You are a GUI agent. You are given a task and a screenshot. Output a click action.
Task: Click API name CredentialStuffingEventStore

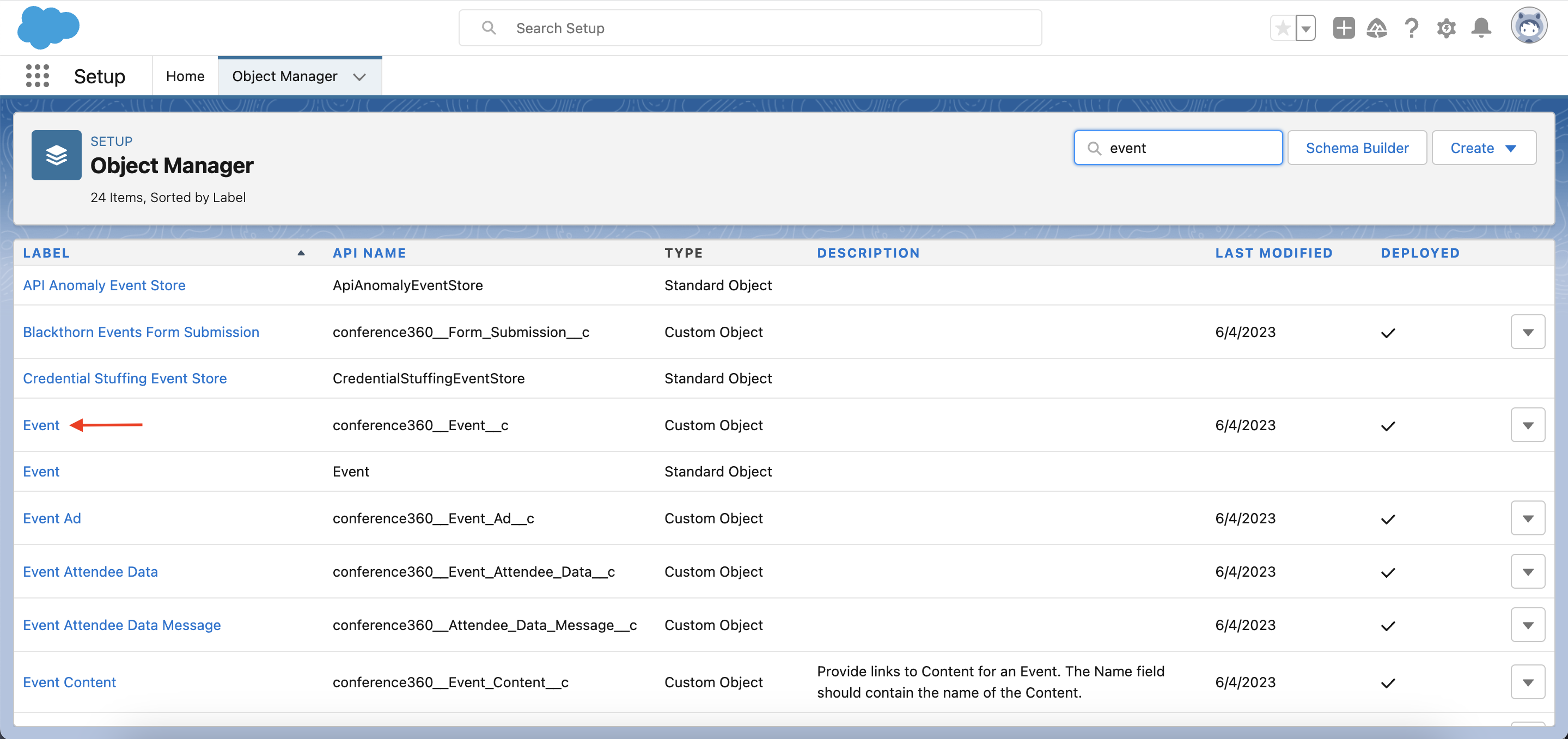pyautogui.click(x=428, y=378)
